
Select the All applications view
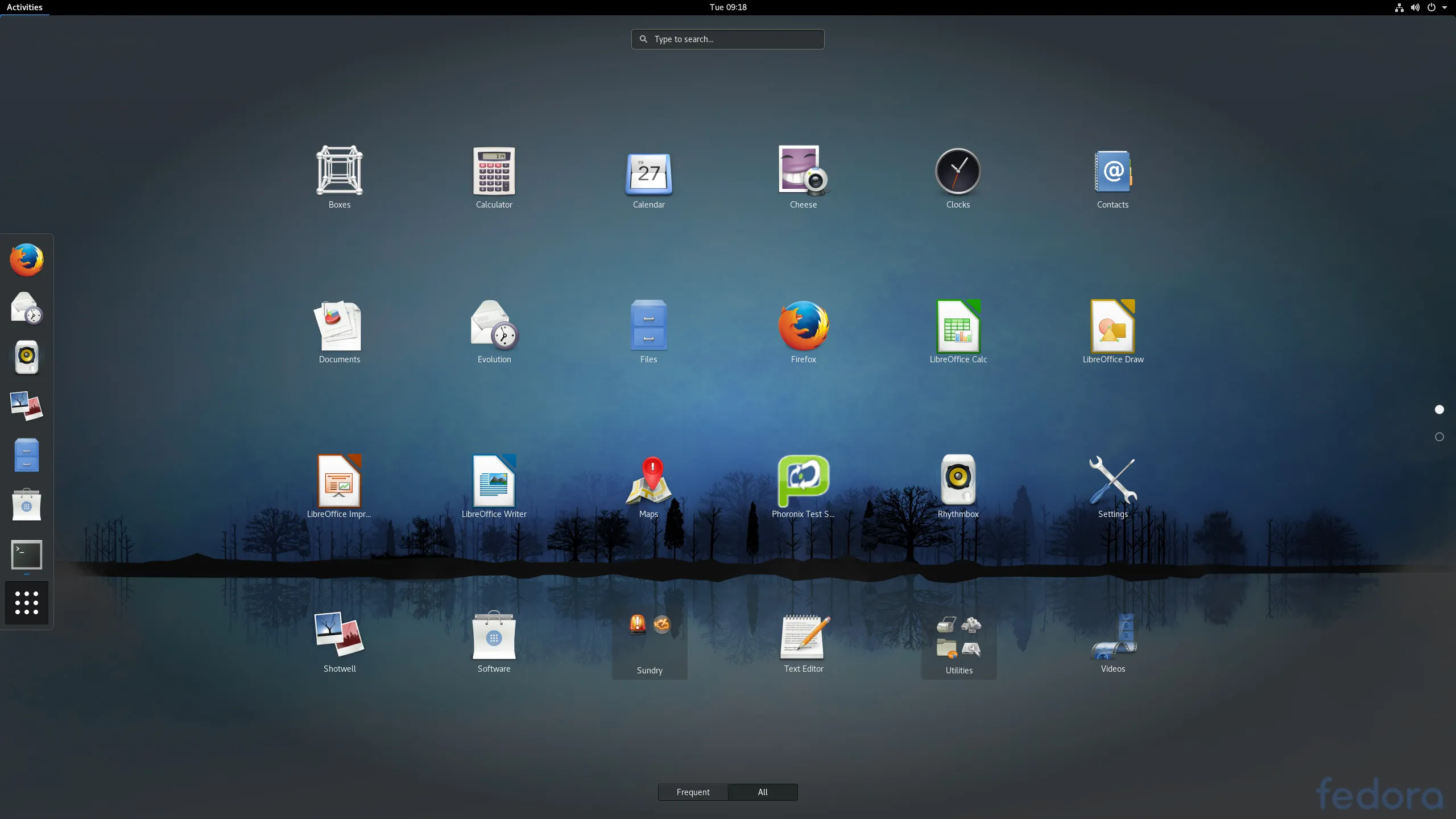point(762,792)
